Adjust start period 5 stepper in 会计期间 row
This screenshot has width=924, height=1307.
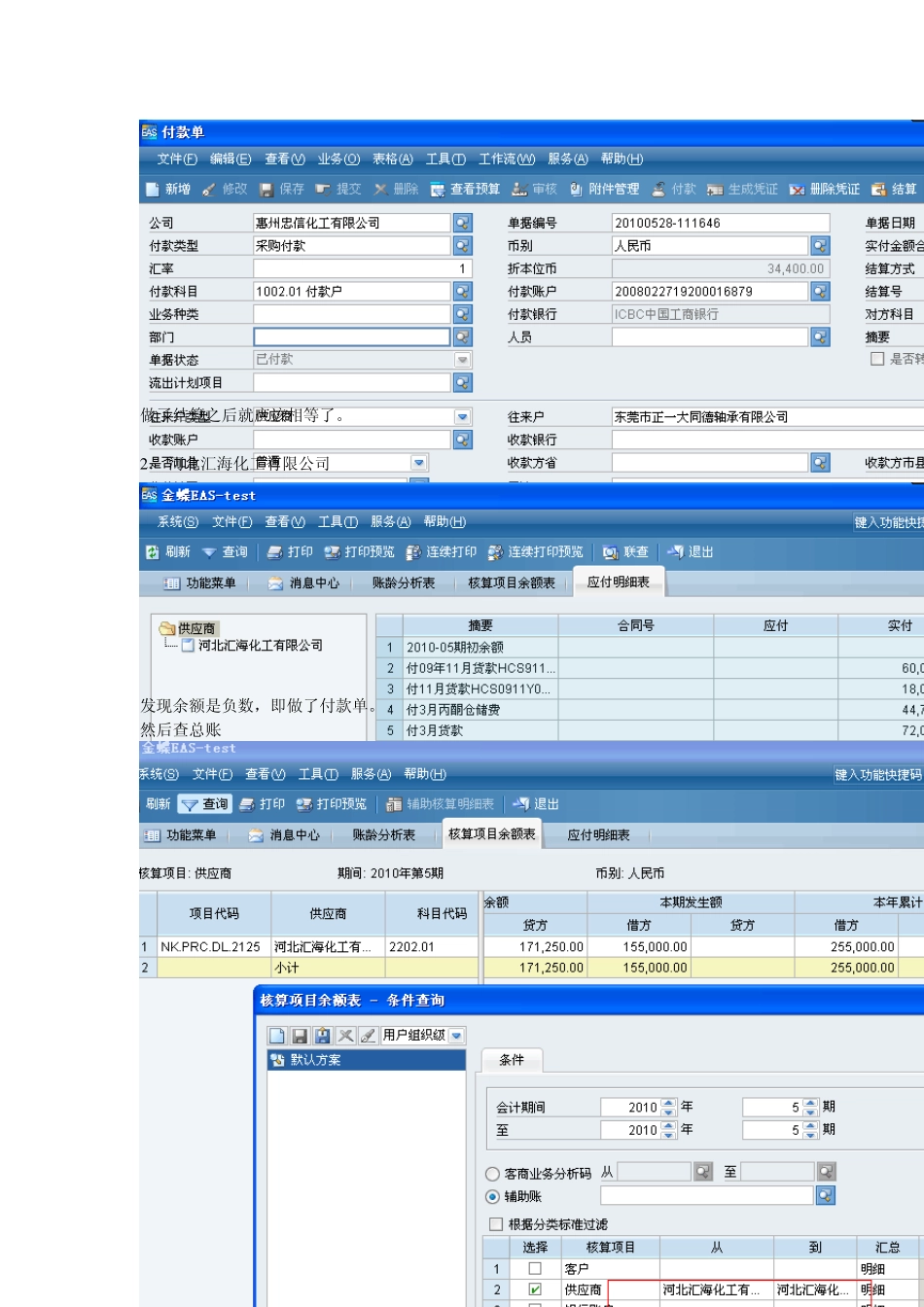810,1107
